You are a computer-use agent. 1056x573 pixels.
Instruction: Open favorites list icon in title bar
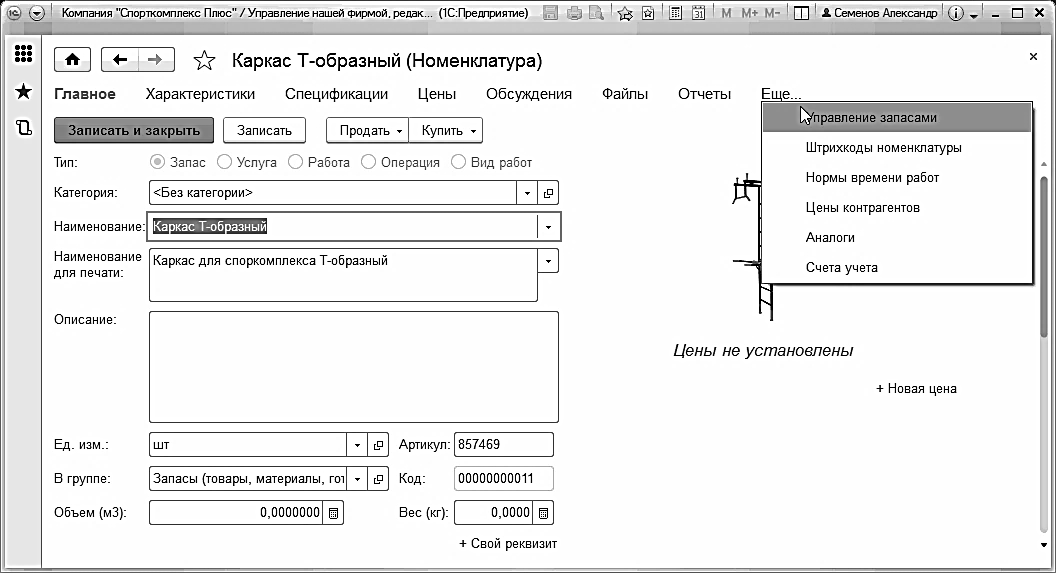point(648,13)
